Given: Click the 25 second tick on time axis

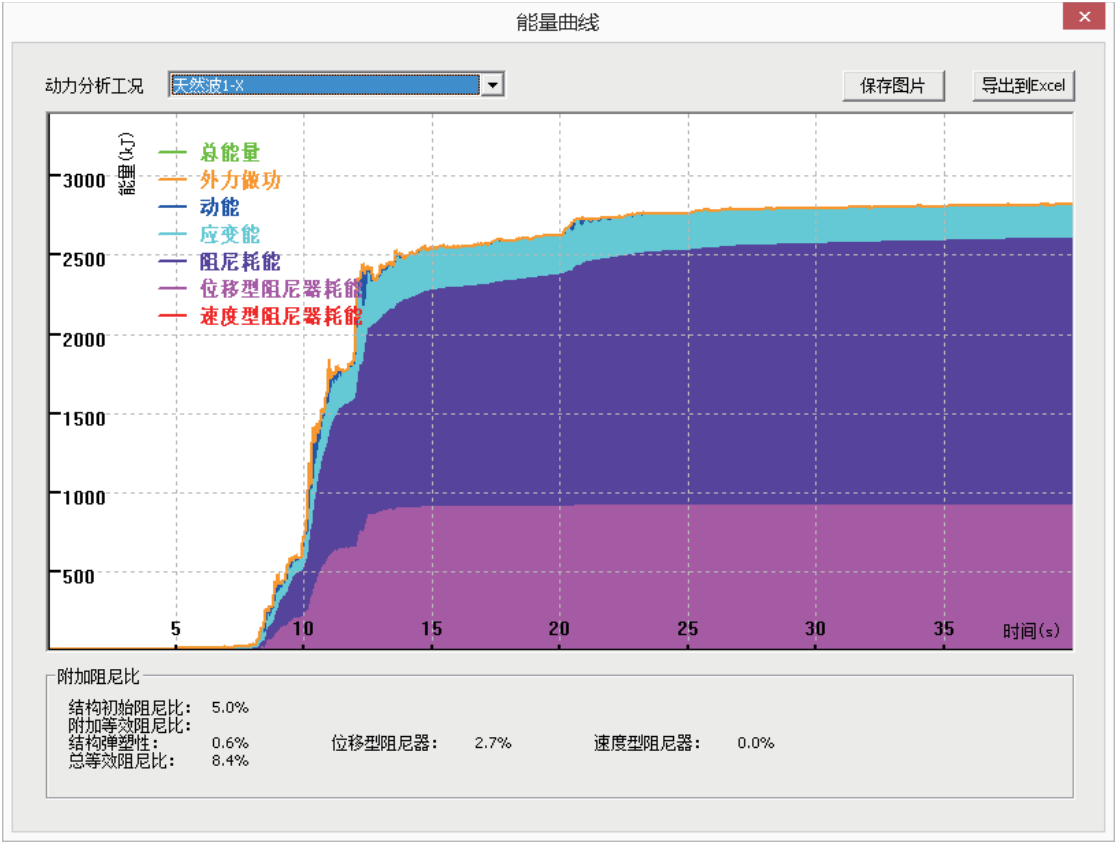Looking at the screenshot, I should 687,629.
